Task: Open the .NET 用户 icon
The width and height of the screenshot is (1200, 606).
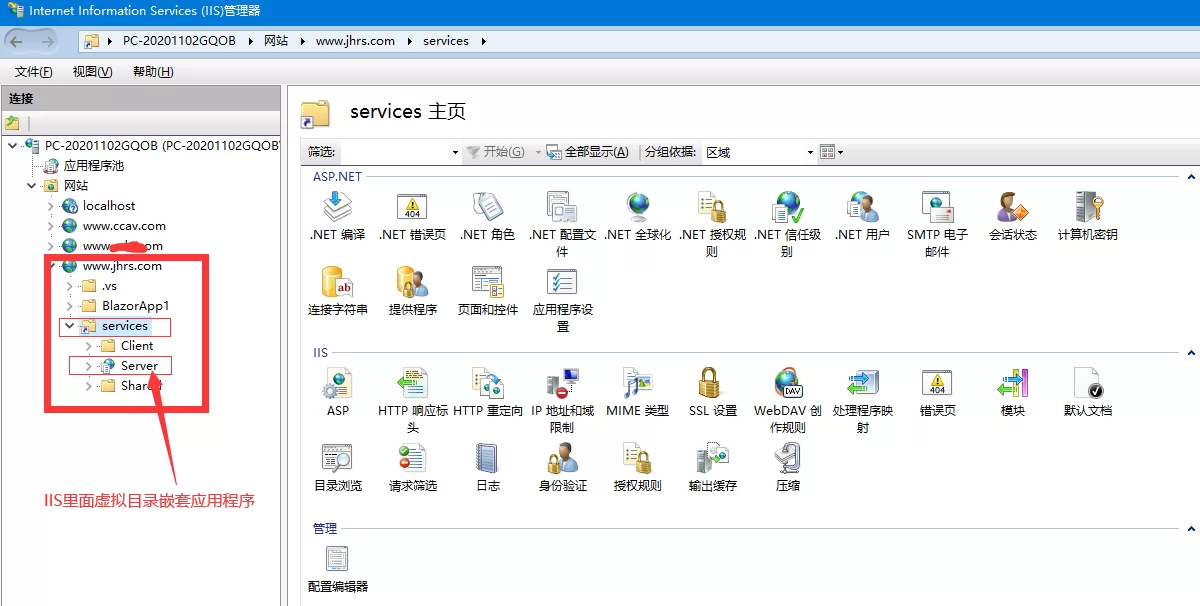Action: point(862,207)
